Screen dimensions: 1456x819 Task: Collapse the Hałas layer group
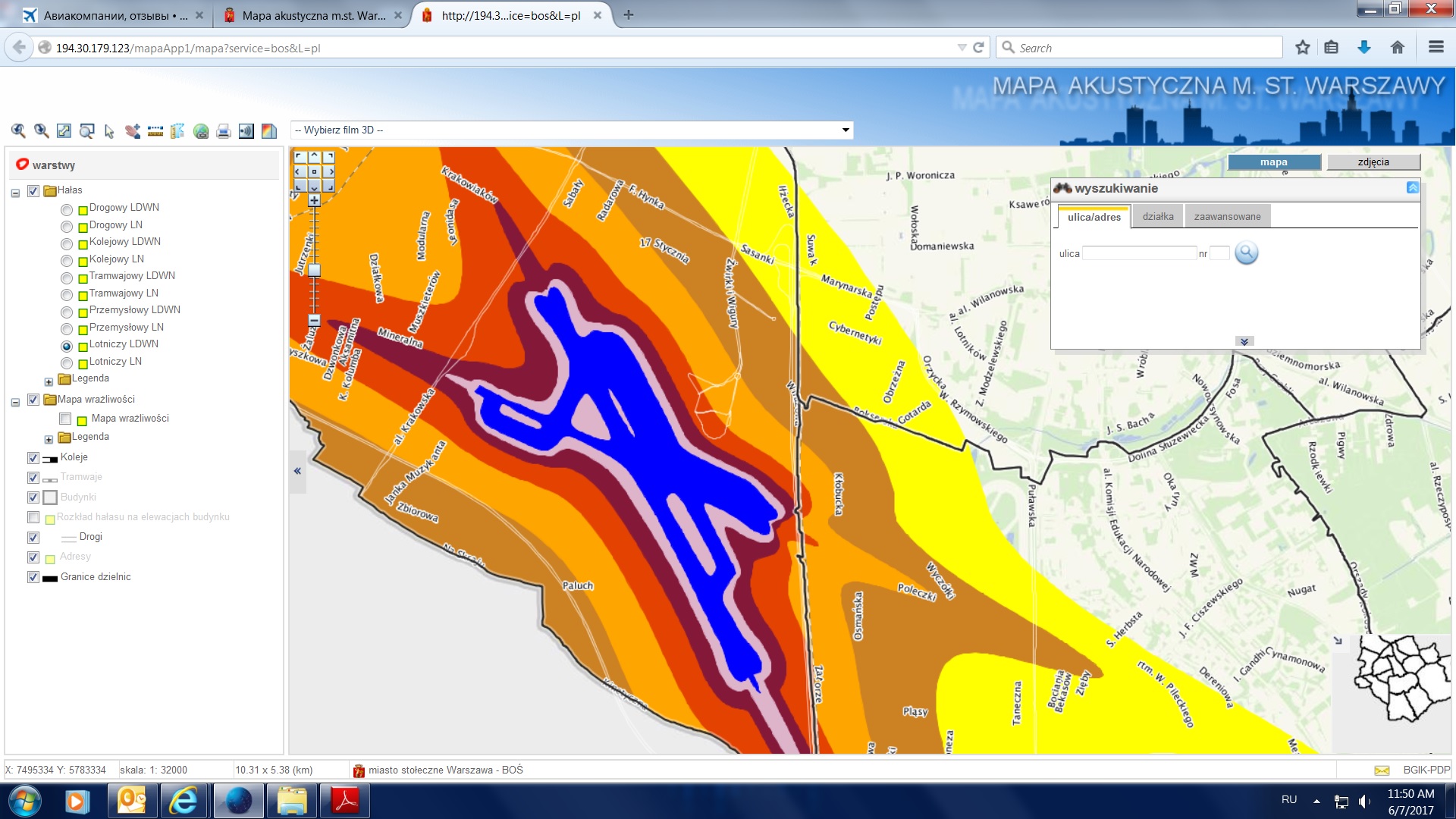point(15,193)
